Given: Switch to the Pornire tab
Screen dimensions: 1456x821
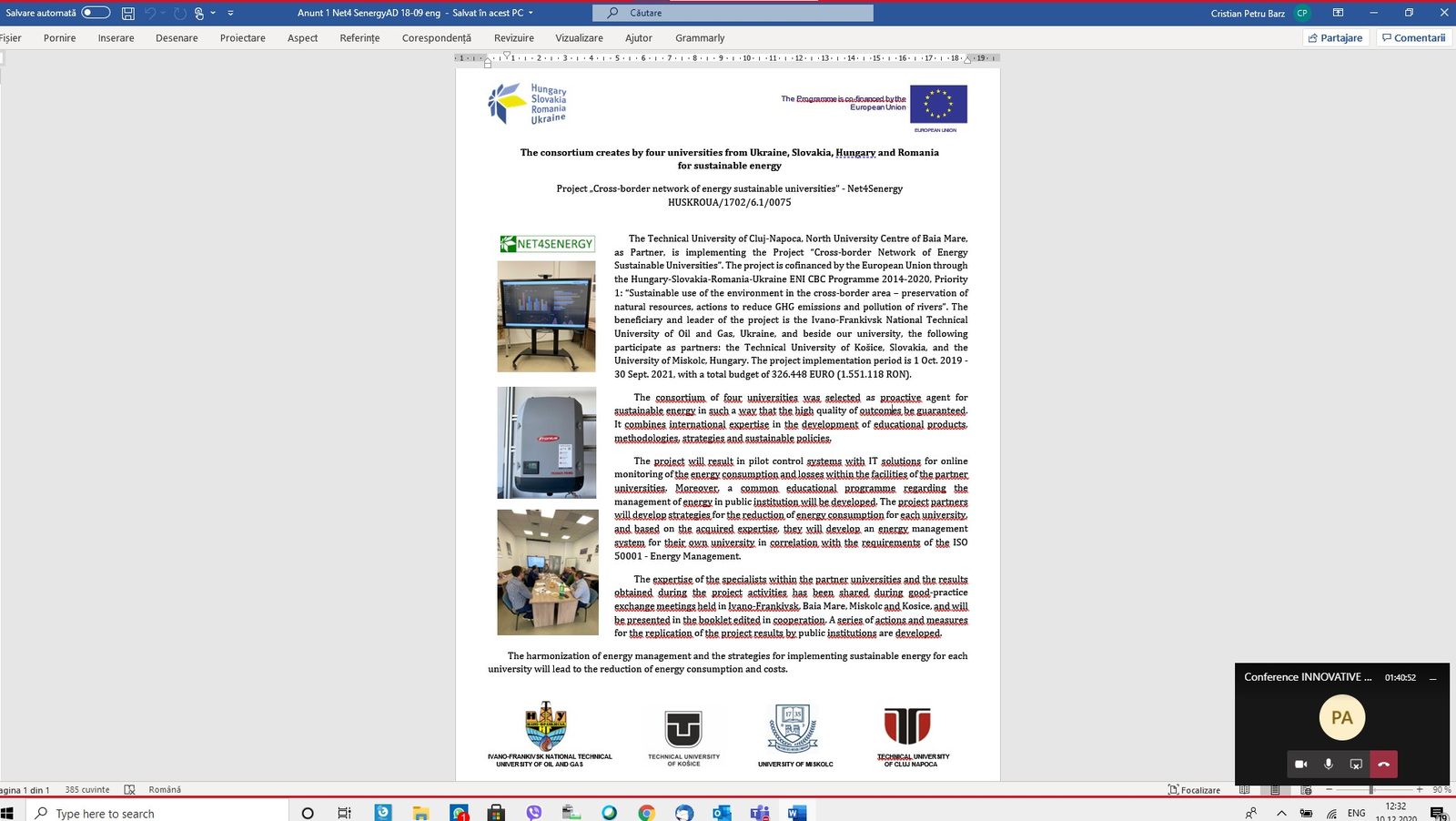Looking at the screenshot, I should tap(60, 38).
